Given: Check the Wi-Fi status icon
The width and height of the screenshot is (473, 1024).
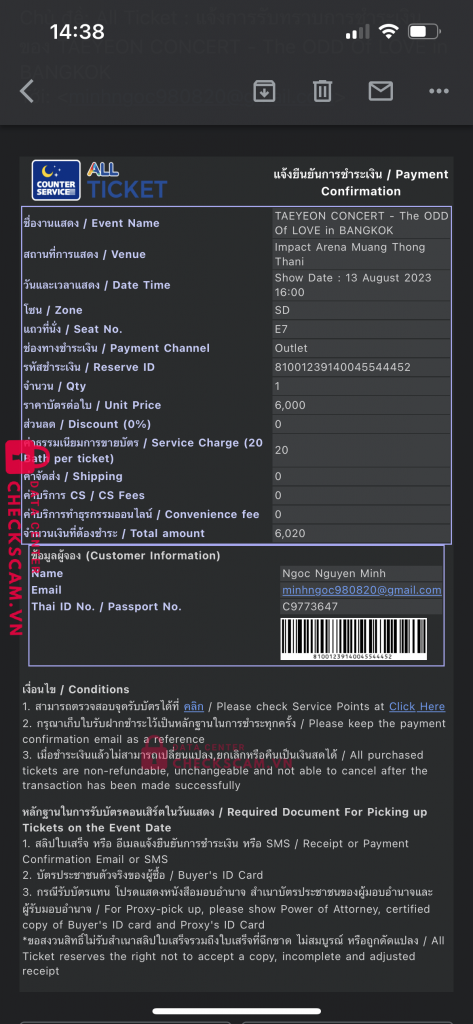Looking at the screenshot, I should (x=390, y=31).
